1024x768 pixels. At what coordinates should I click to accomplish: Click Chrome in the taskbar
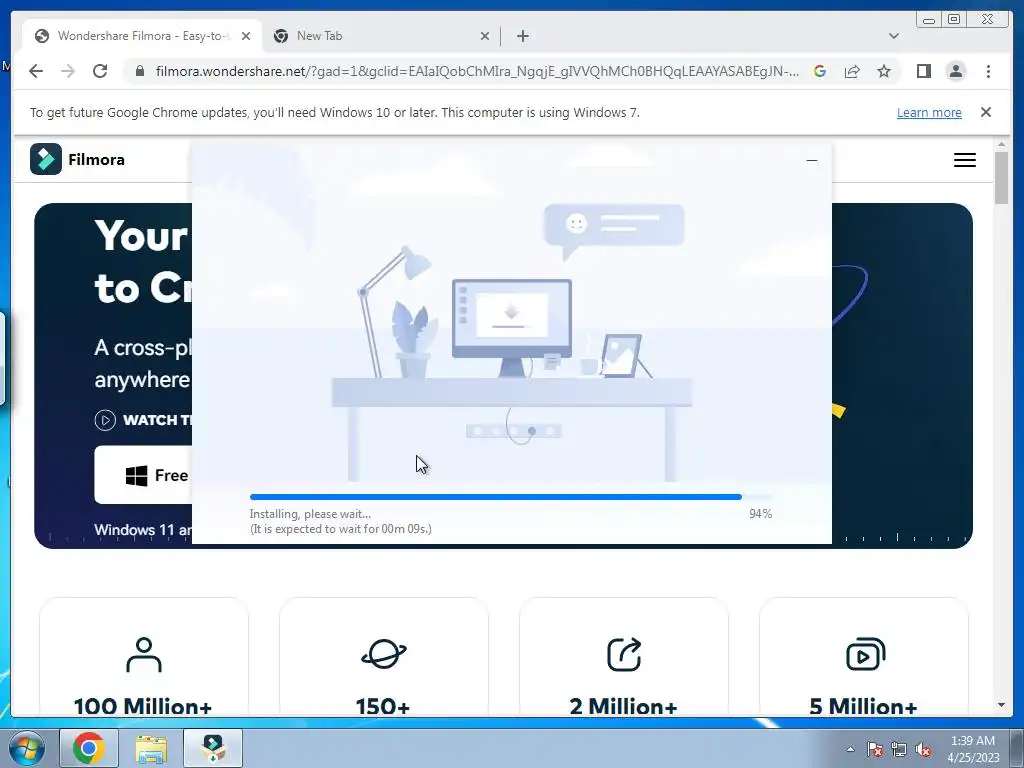[89, 748]
